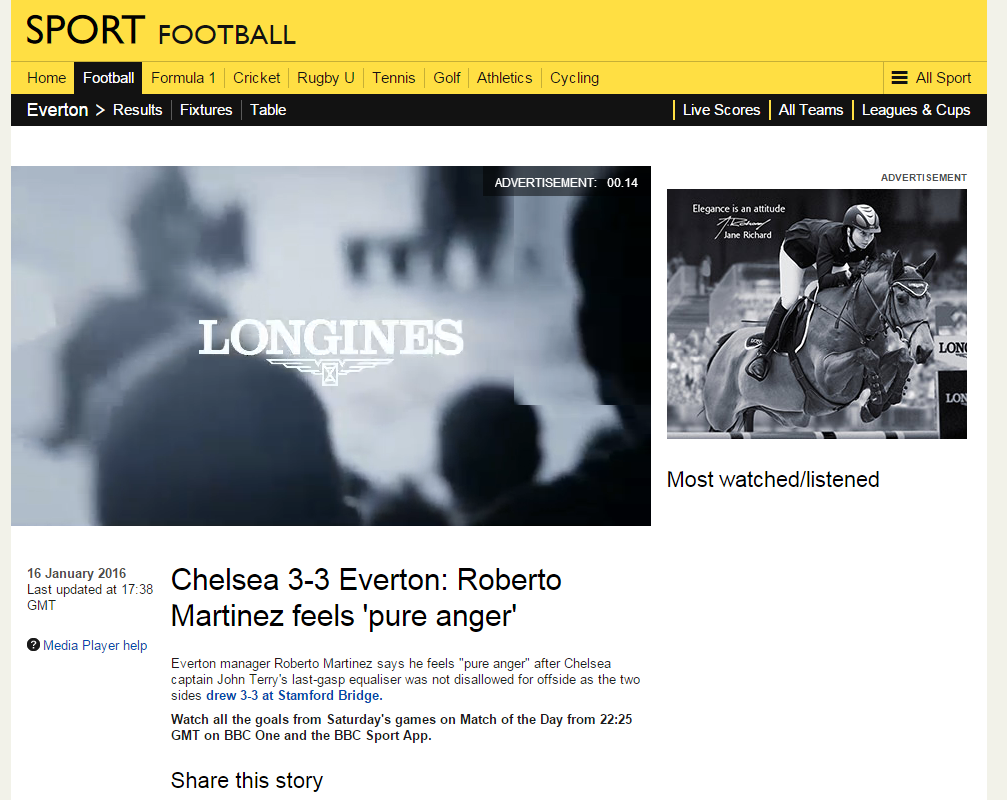
Task: Show the league Table link
Action: (x=268, y=110)
